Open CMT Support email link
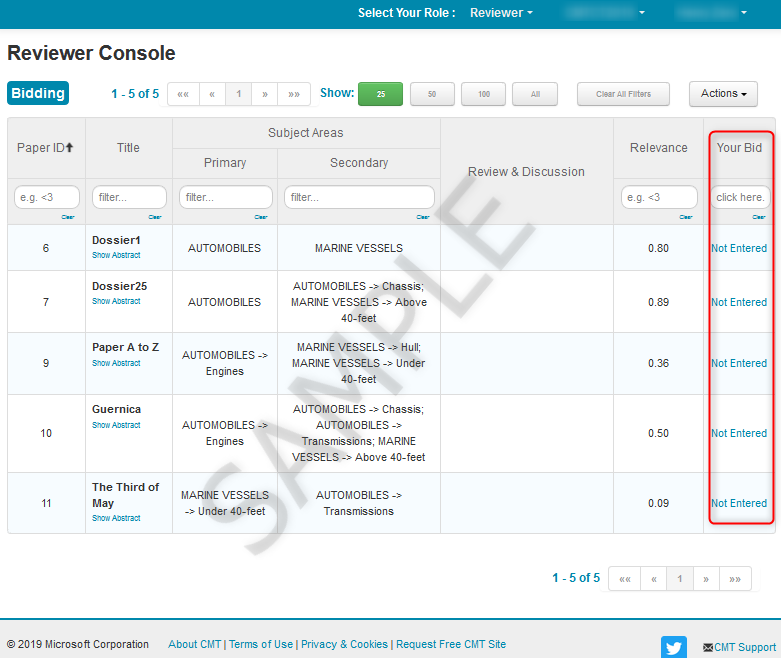Image resolution: width=781 pixels, height=658 pixels. click(x=739, y=647)
